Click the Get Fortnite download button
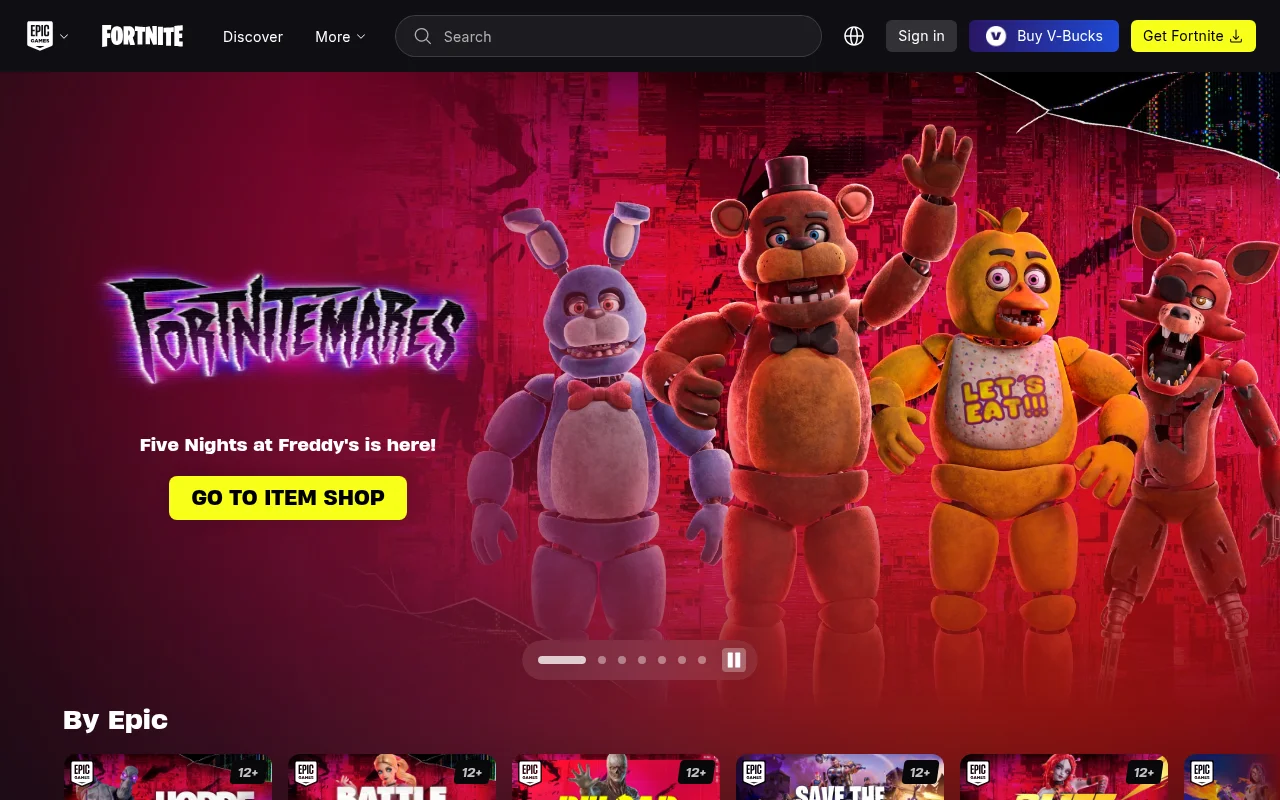 pyautogui.click(x=1193, y=36)
